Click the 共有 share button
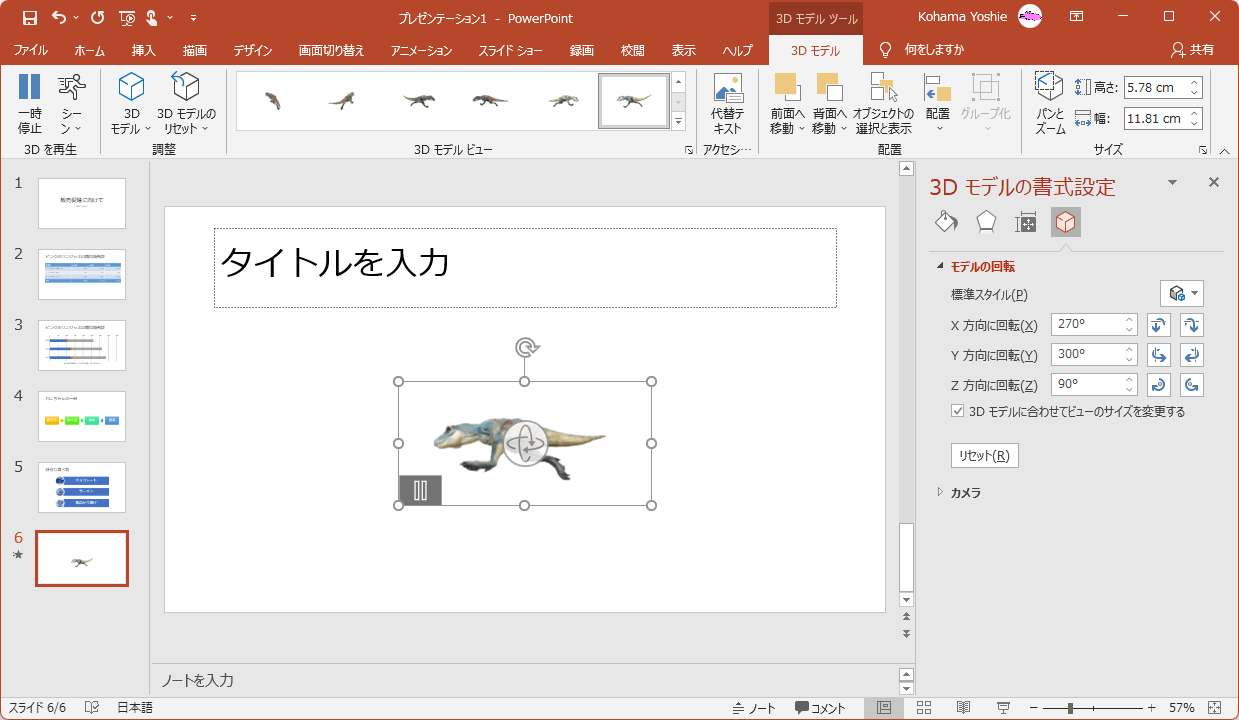Viewport: 1239px width, 720px height. tap(1192, 50)
